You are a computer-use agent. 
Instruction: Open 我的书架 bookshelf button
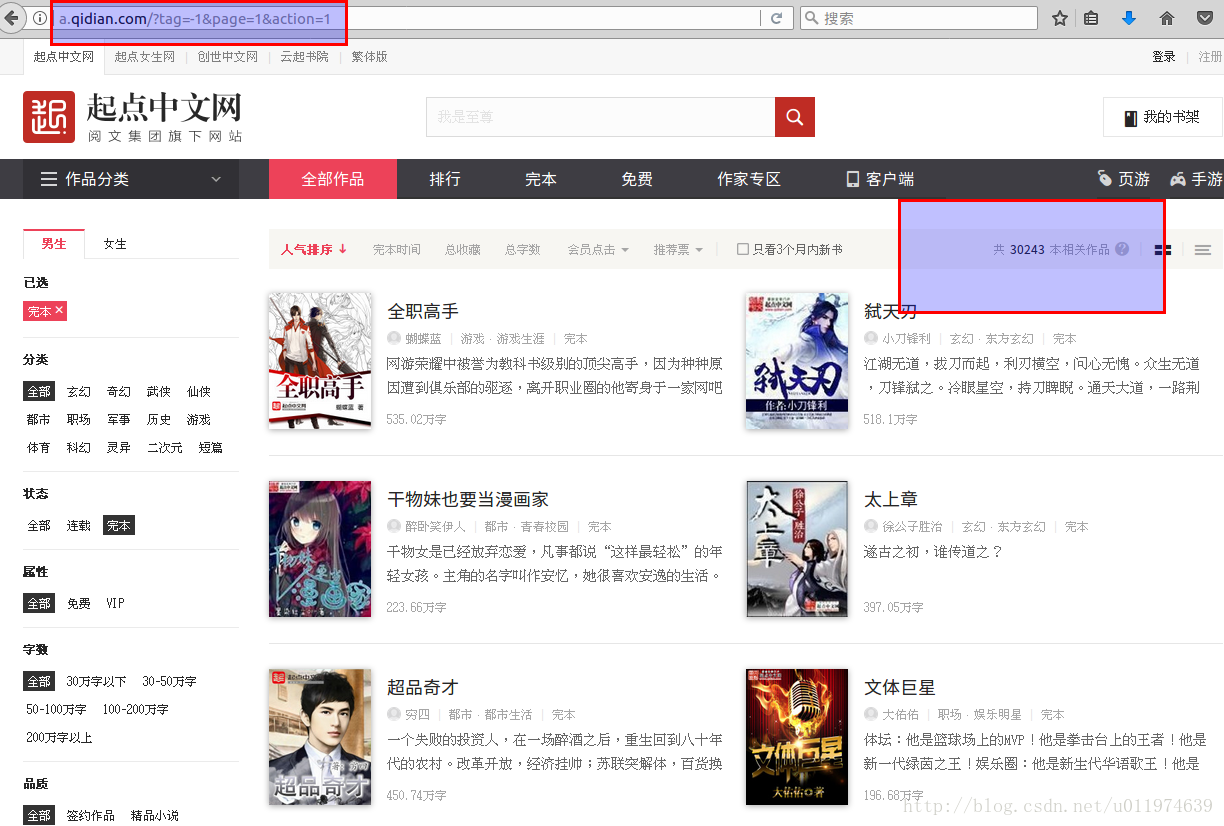[x=1161, y=117]
